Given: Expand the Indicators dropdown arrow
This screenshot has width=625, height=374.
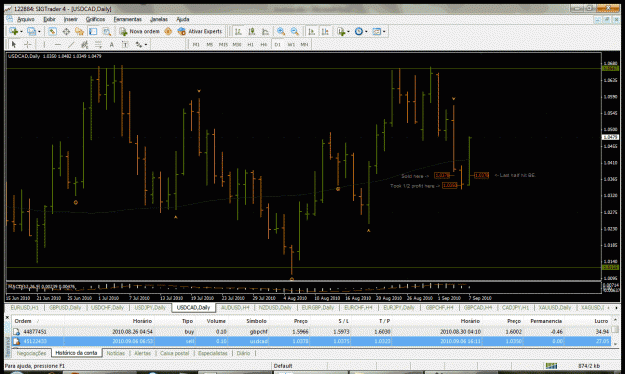Looking at the screenshot, I should (x=348, y=31).
